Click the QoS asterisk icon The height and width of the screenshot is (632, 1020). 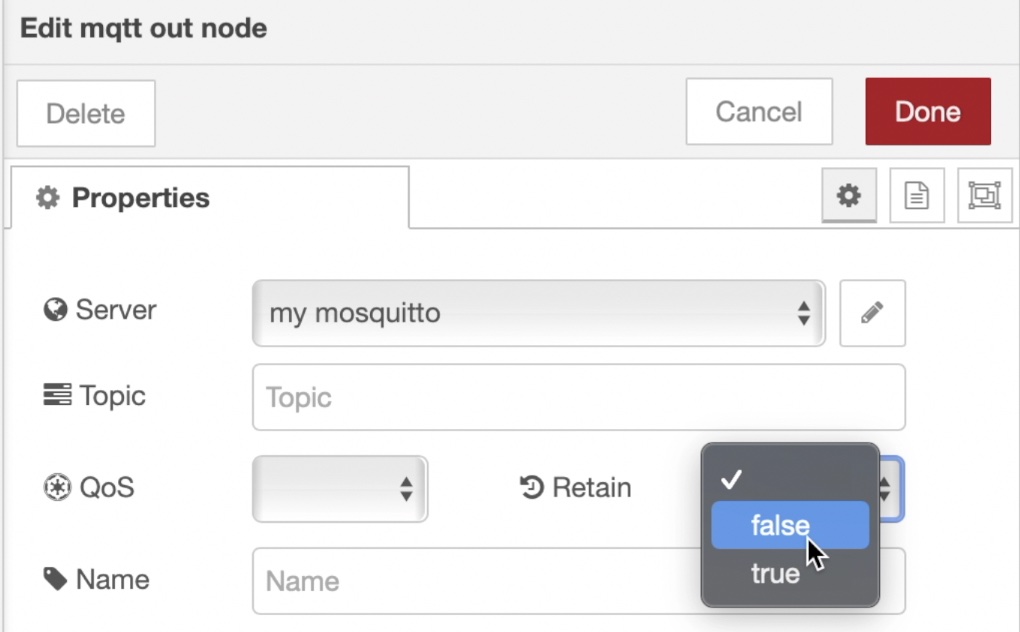57,487
